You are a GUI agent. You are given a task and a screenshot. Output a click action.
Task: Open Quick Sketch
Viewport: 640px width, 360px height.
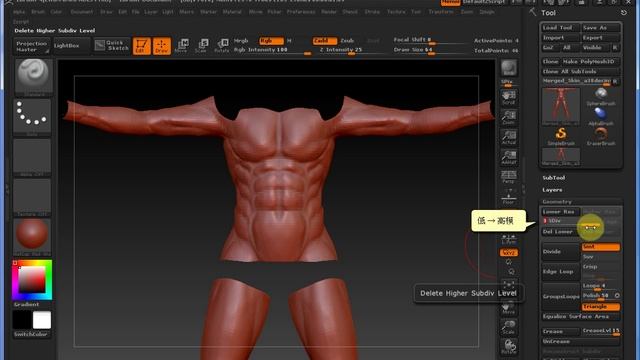(x=112, y=45)
